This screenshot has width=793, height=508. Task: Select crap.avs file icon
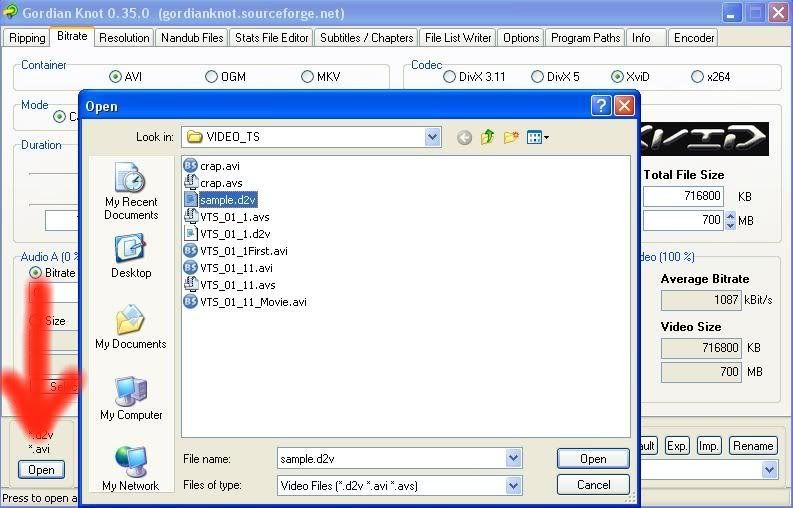click(x=190, y=183)
